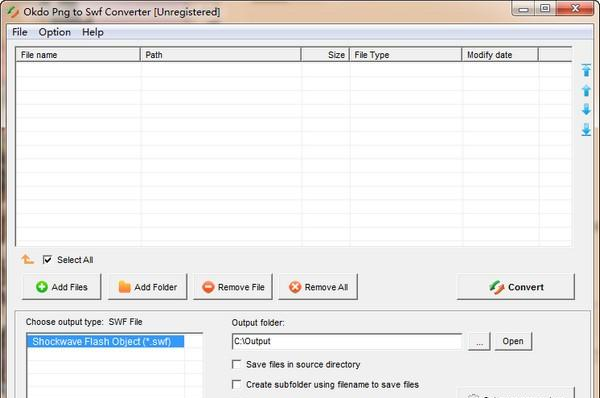Click the Okdo app icon in title bar
Image resolution: width=600 pixels, height=398 pixels.
coord(13,12)
